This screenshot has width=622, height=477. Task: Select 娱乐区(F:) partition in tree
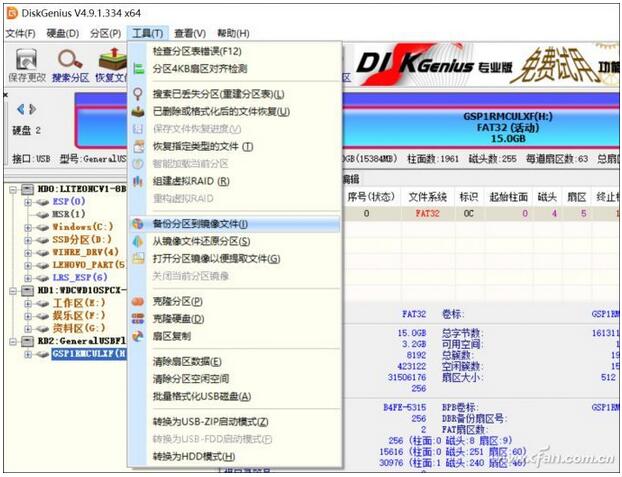point(79,316)
